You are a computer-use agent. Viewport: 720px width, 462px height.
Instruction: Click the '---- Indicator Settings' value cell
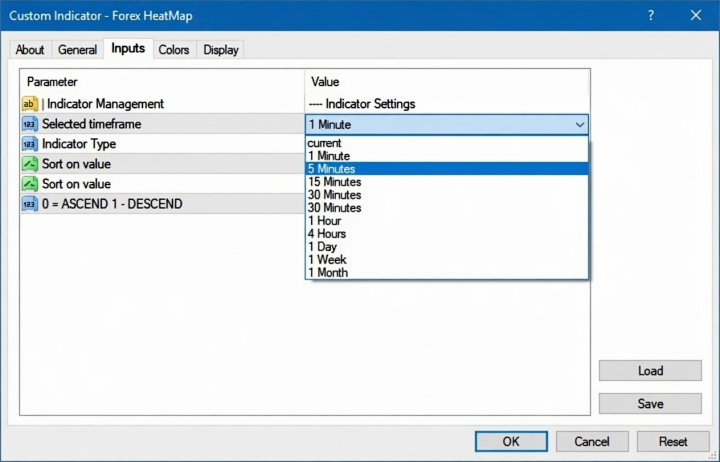(x=446, y=104)
